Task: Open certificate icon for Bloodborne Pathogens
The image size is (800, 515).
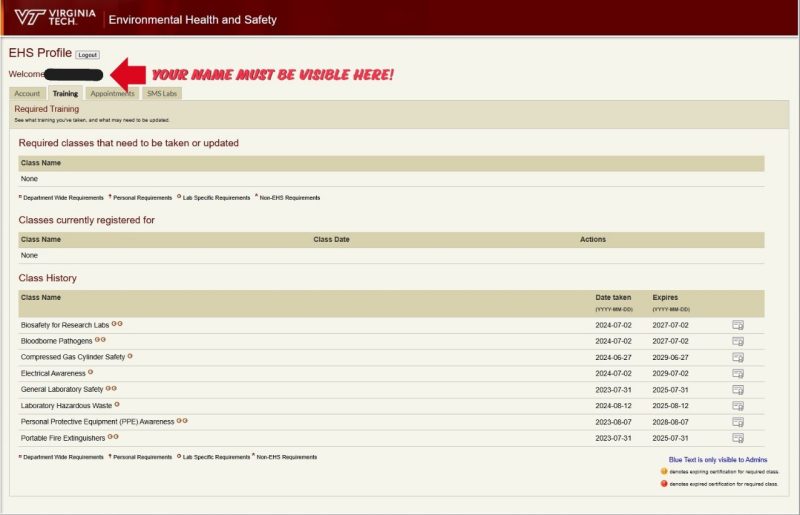Action: [x=738, y=341]
